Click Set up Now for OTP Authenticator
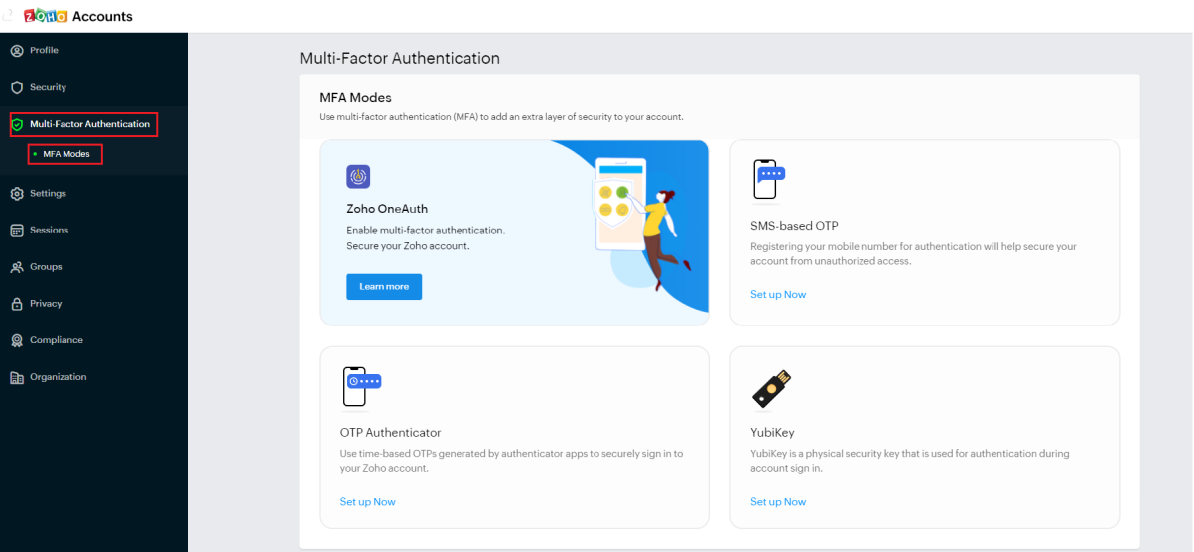 coord(367,502)
